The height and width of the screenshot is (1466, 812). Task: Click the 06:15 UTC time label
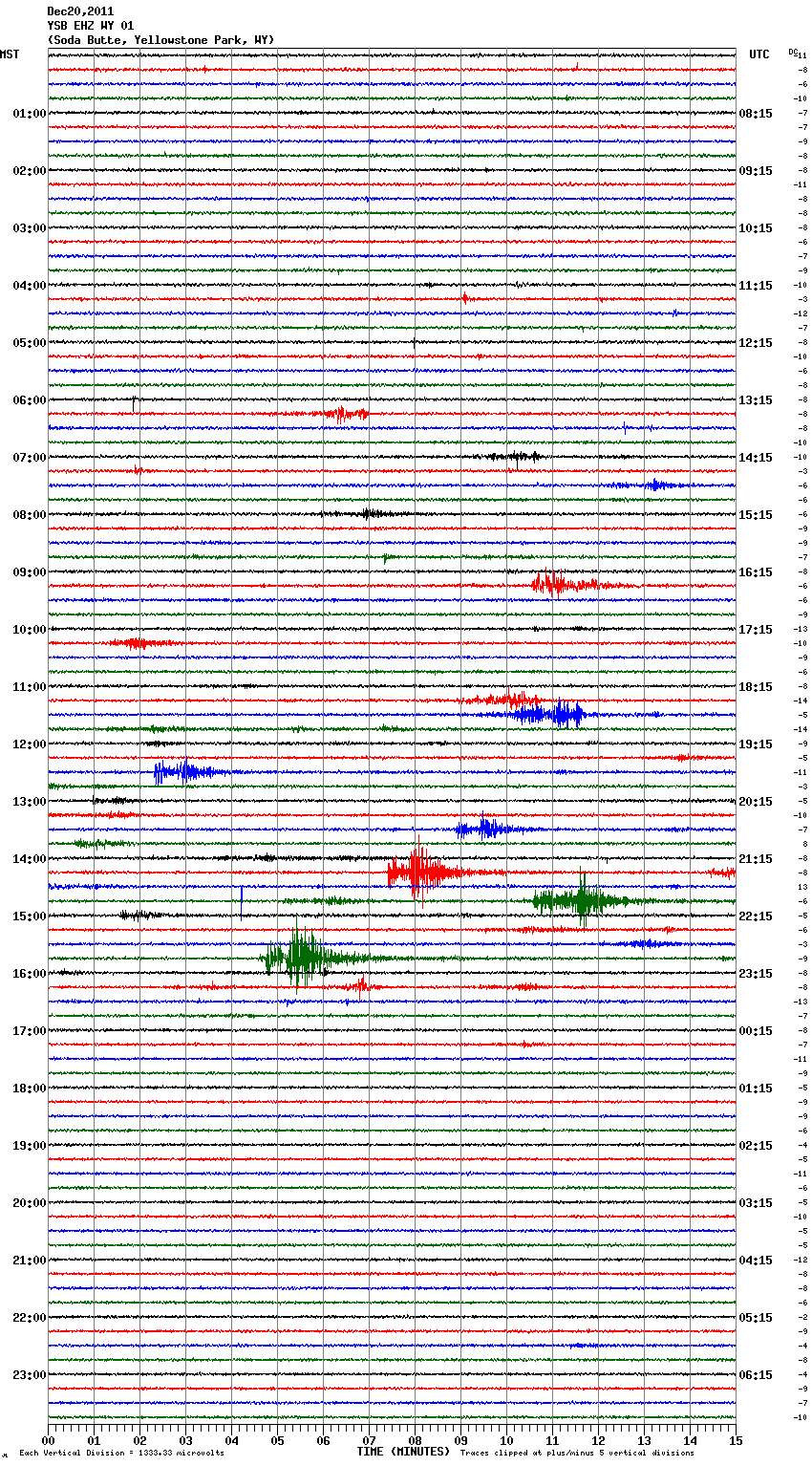coord(756,1375)
